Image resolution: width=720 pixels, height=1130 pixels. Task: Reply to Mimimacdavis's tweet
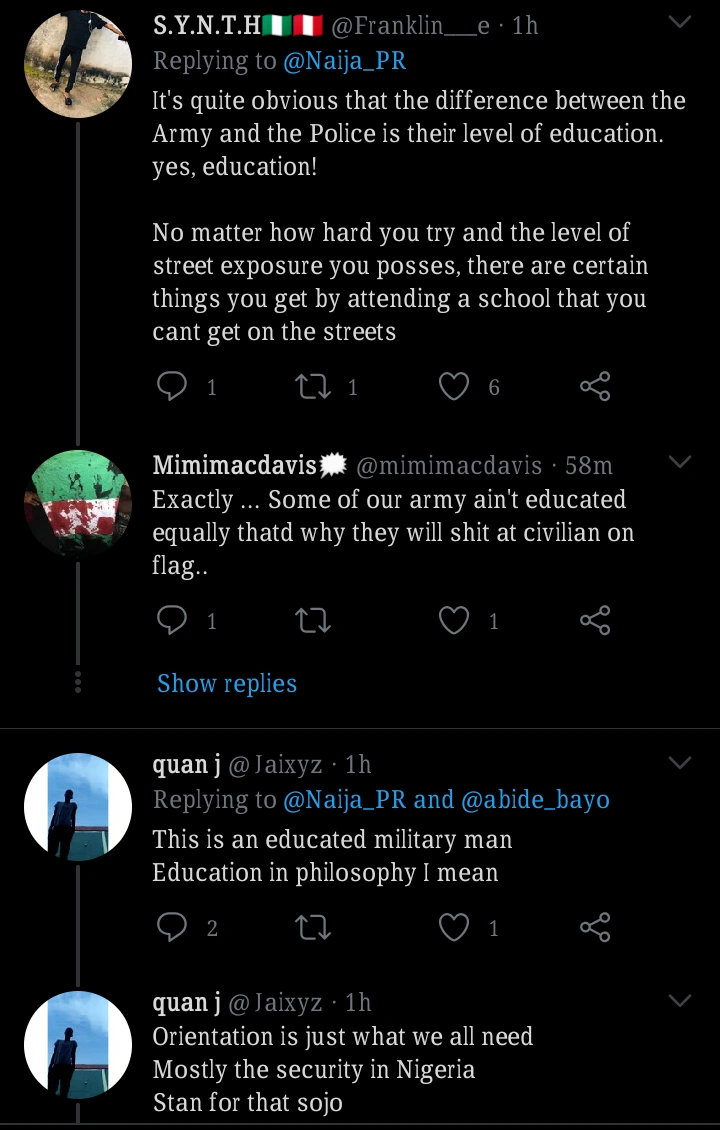[173, 621]
